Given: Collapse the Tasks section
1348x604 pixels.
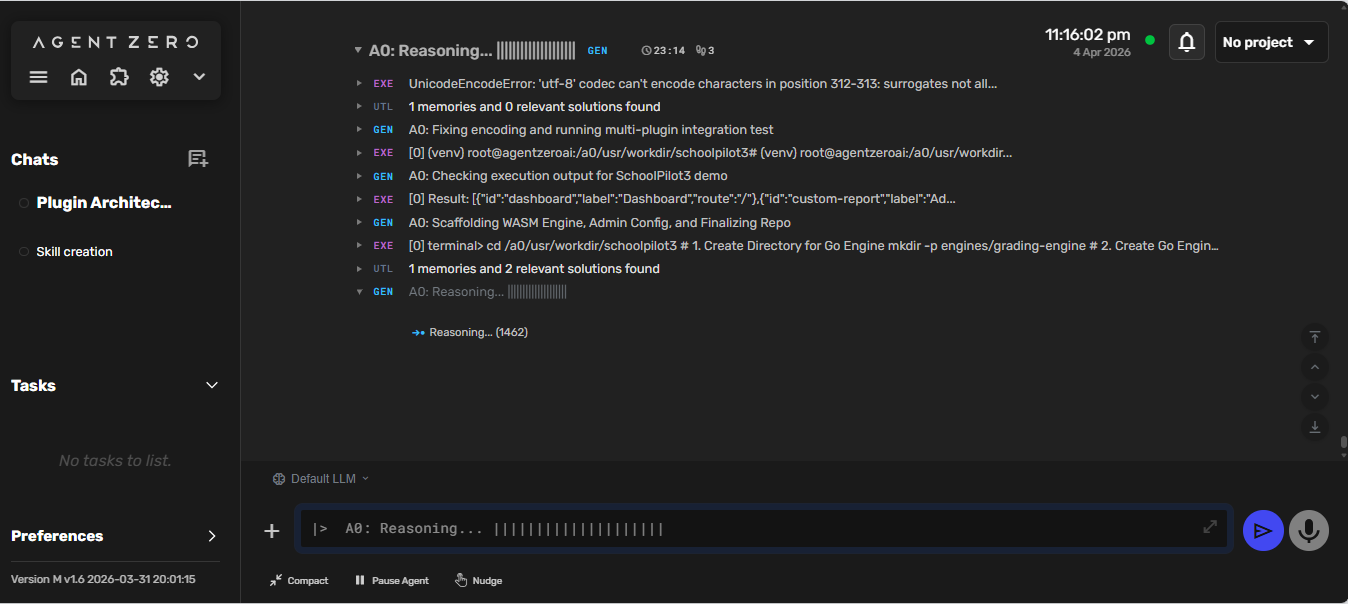Looking at the screenshot, I should [211, 385].
